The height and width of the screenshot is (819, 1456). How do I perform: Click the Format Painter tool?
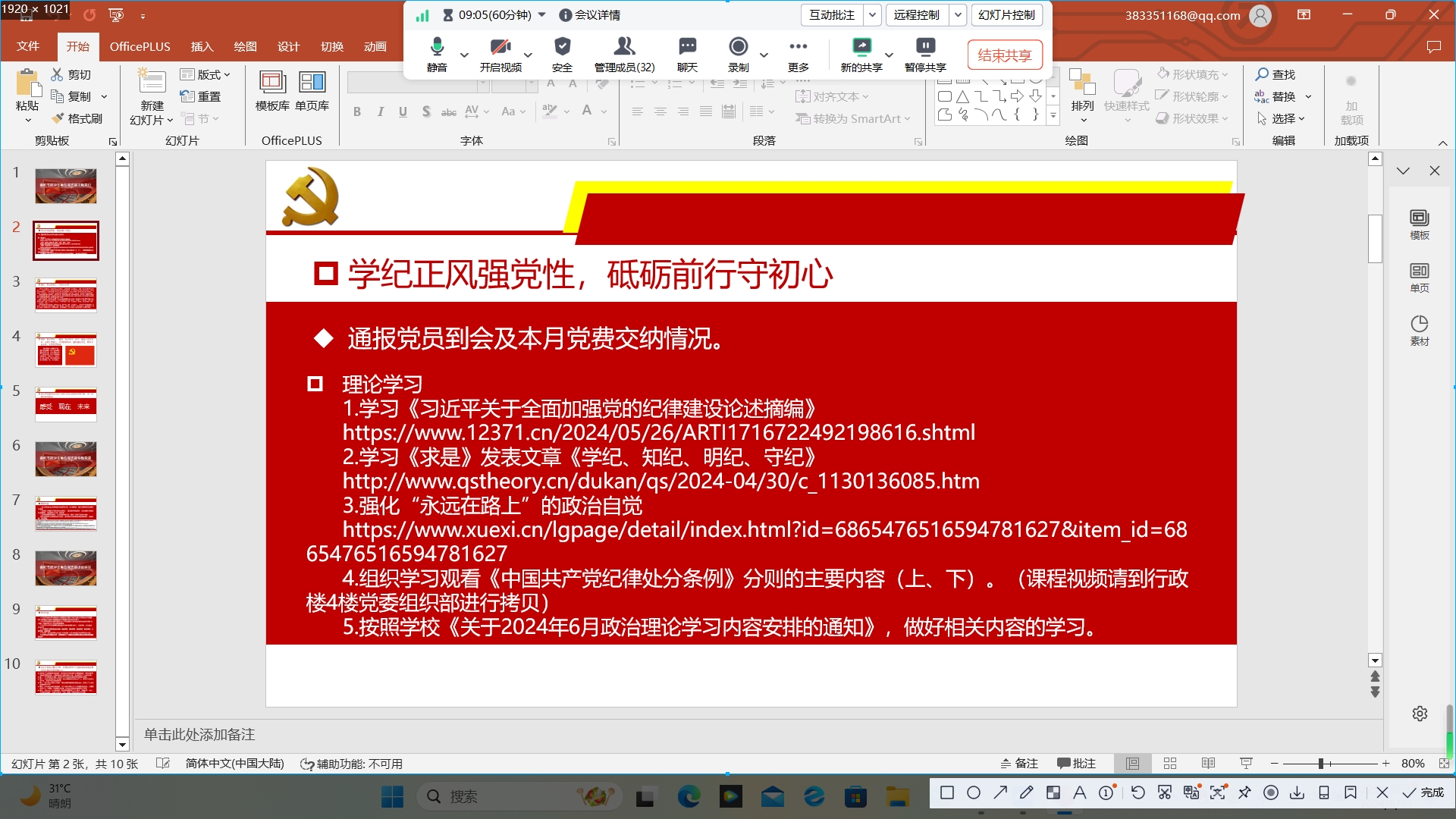point(77,118)
